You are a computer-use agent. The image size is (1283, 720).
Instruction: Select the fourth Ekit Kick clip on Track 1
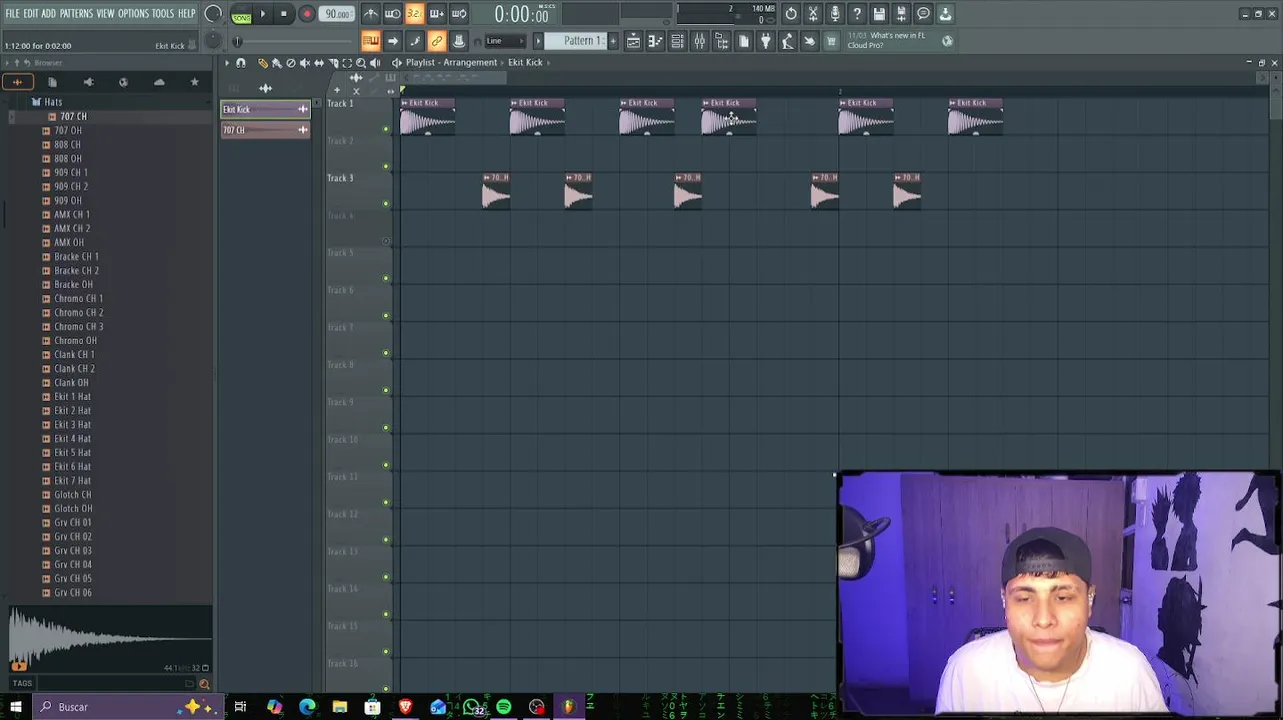pos(729,116)
